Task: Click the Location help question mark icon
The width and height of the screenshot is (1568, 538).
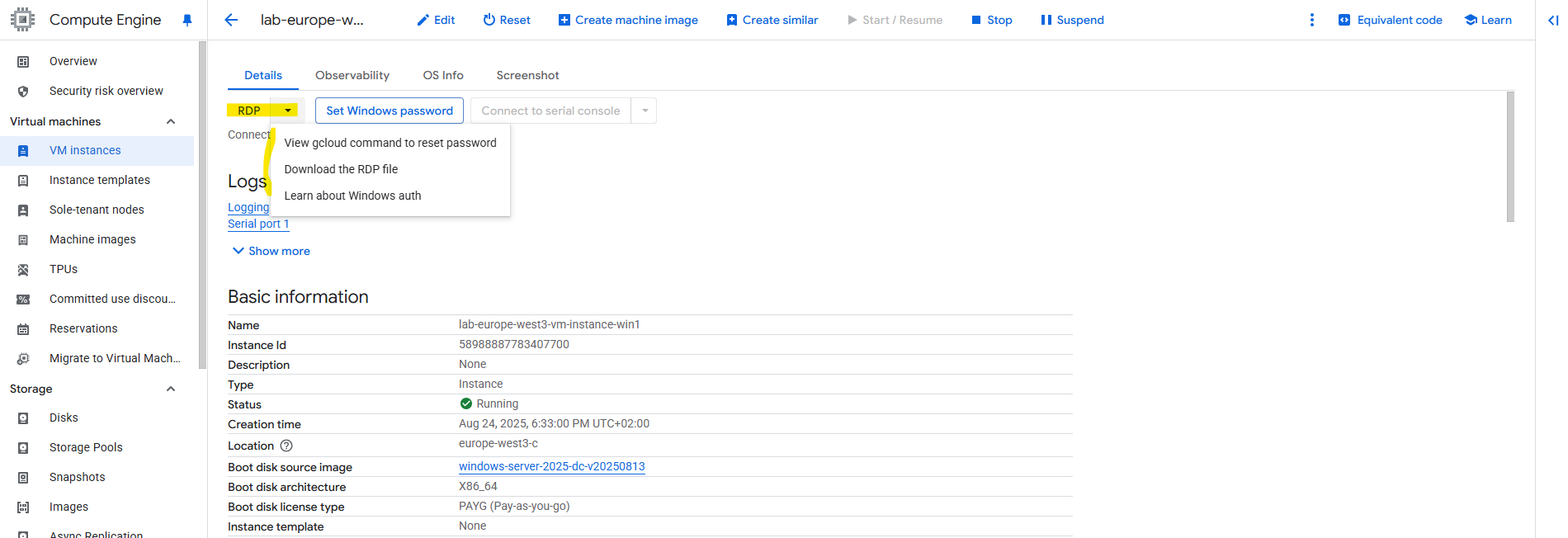Action: pos(286,446)
